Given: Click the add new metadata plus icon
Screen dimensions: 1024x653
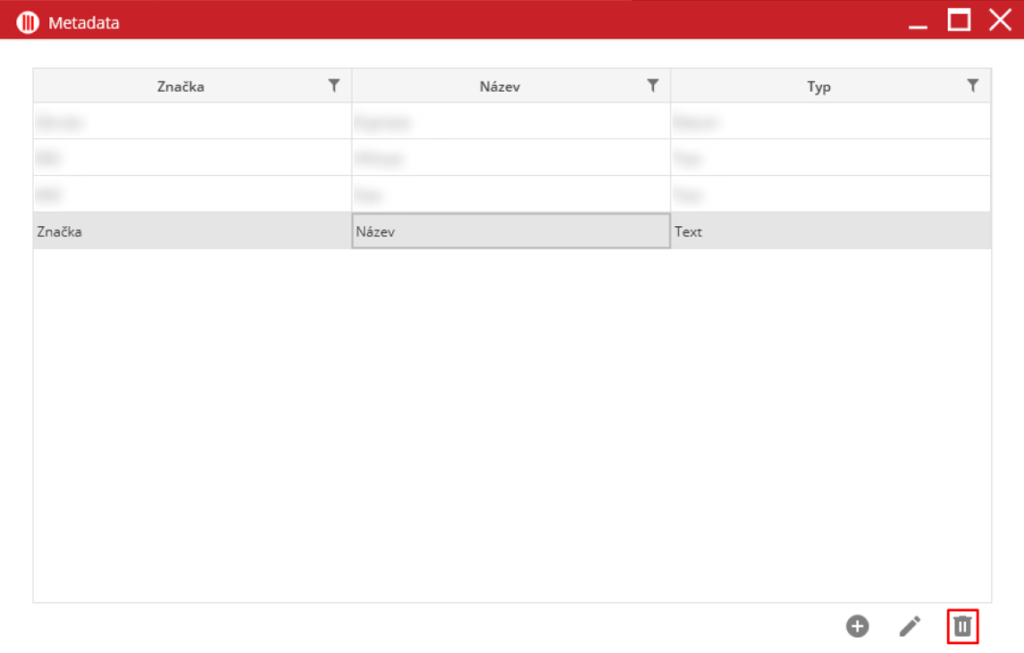Looking at the screenshot, I should [x=857, y=626].
